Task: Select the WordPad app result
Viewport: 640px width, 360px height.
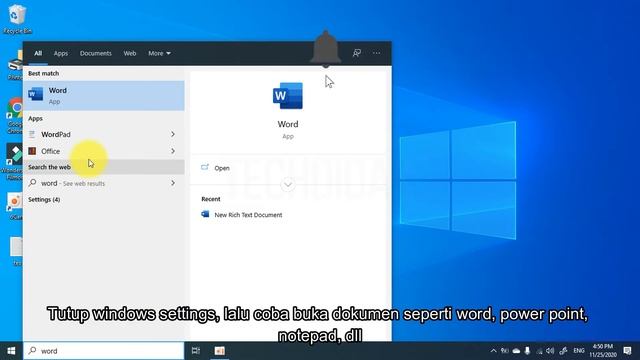Action: 104,134
